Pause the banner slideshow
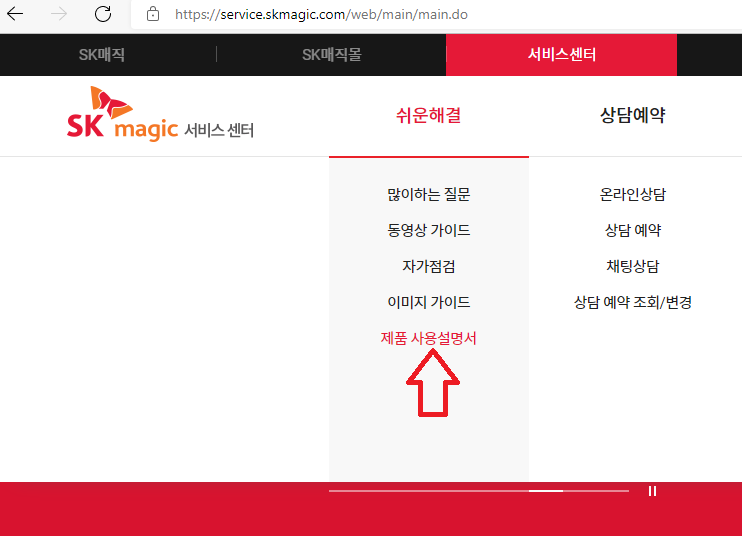This screenshot has width=742, height=536. click(653, 491)
